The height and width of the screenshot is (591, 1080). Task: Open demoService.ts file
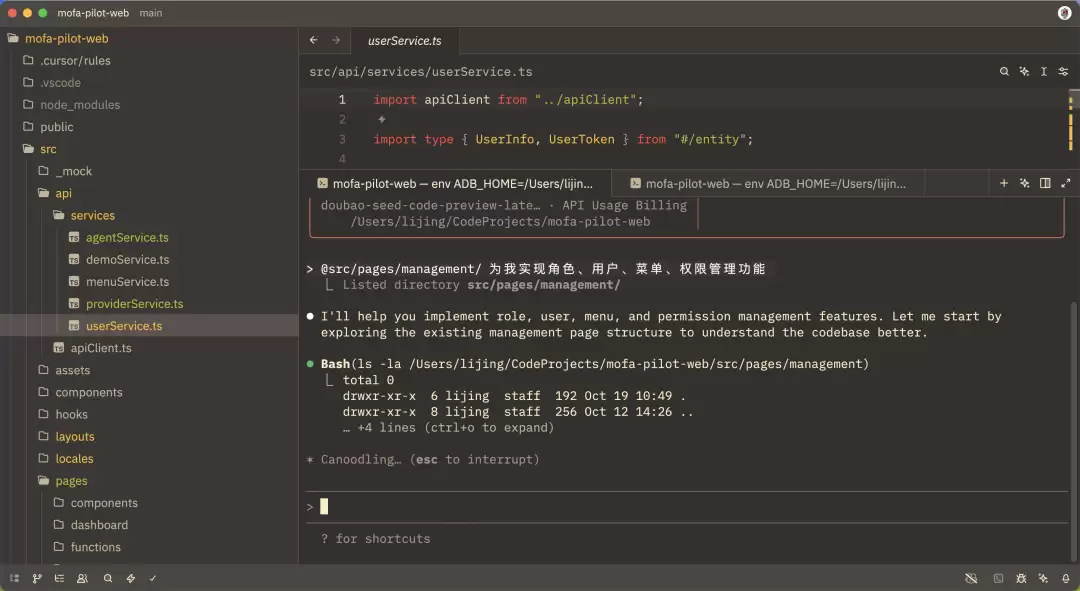[x=127, y=260]
